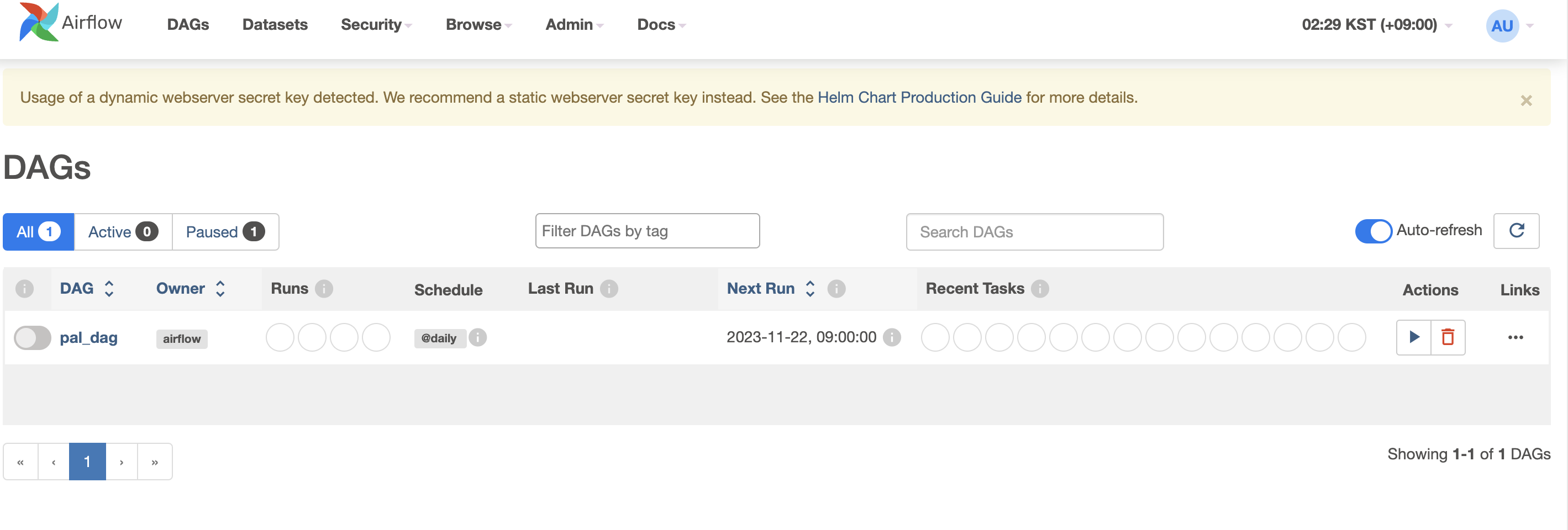Open the pal_dag DAG link
Image resolution: width=1568 pixels, height=530 pixels.
(x=88, y=338)
